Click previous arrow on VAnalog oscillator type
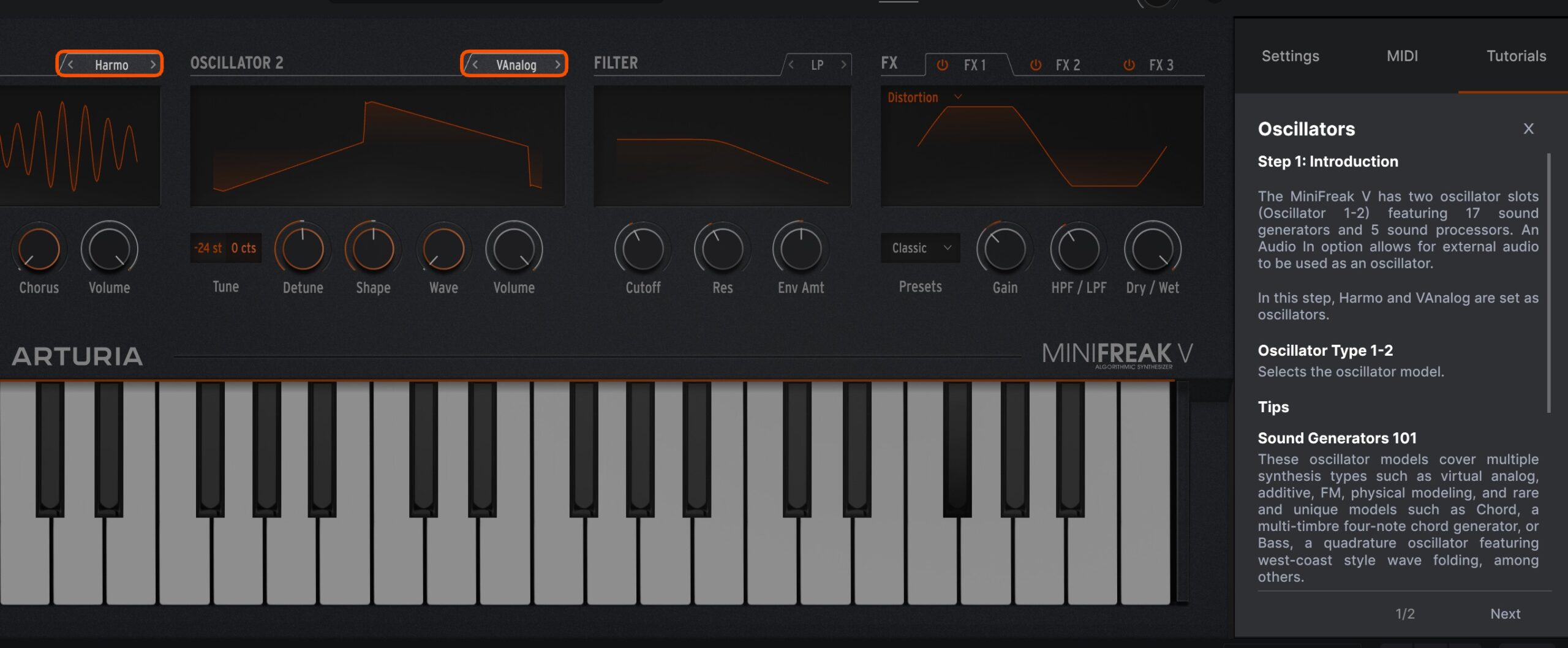The height and width of the screenshot is (648, 1568). coord(475,64)
